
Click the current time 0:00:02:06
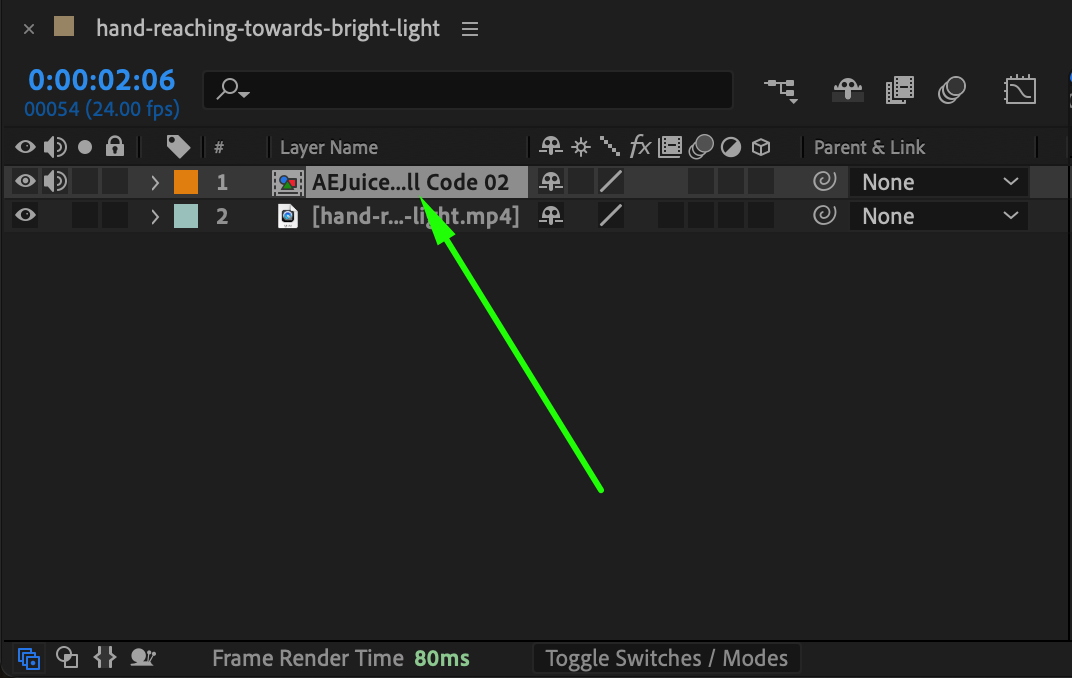101,80
